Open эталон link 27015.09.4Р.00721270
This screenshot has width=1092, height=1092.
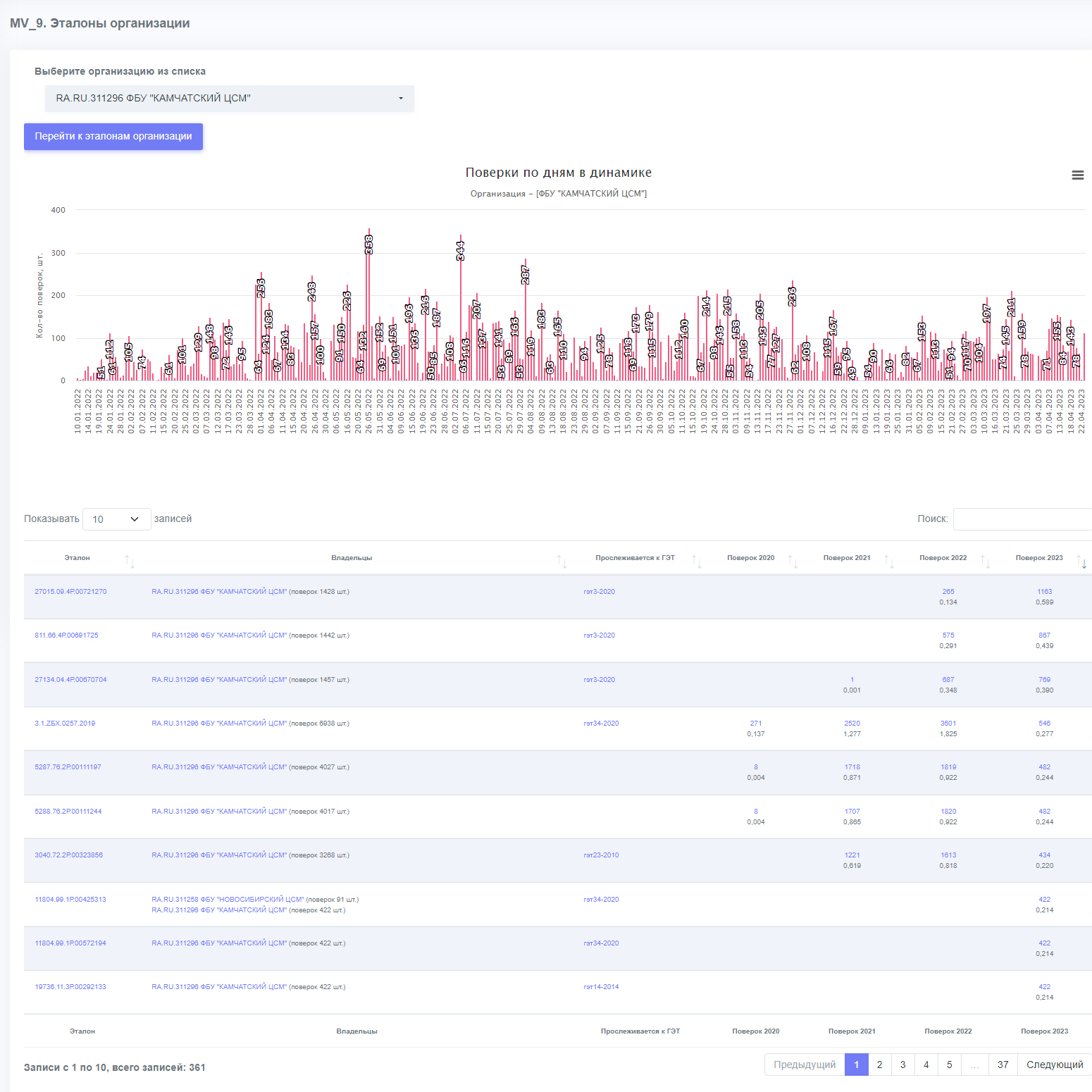70,592
